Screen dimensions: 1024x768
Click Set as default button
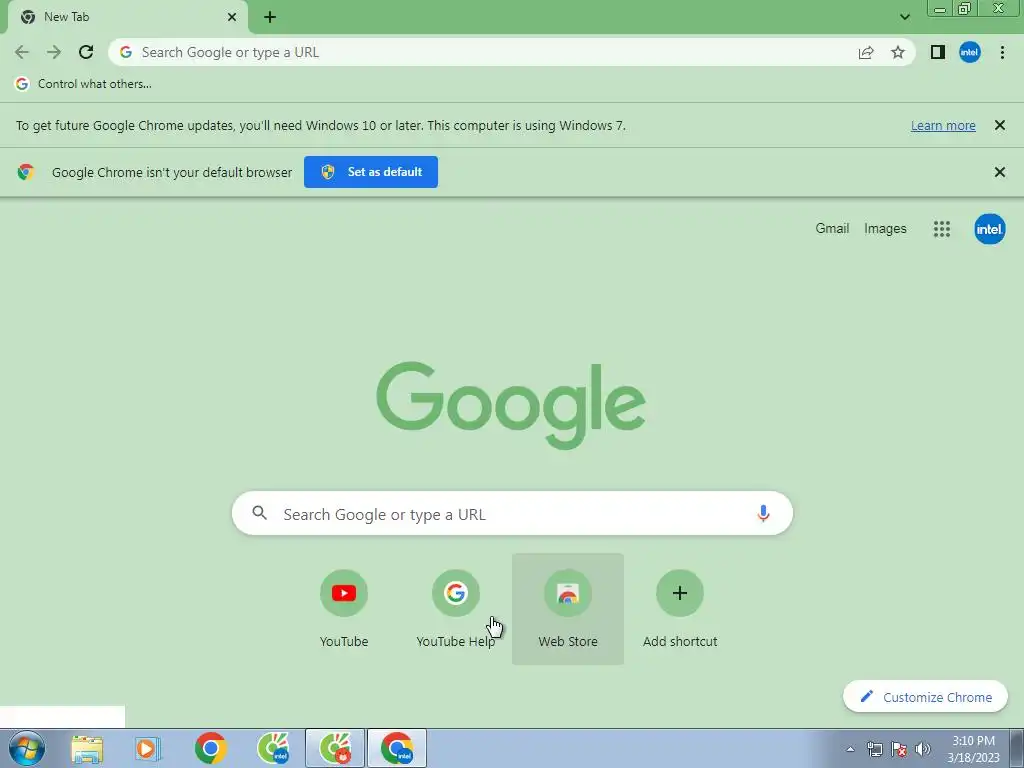coord(371,172)
